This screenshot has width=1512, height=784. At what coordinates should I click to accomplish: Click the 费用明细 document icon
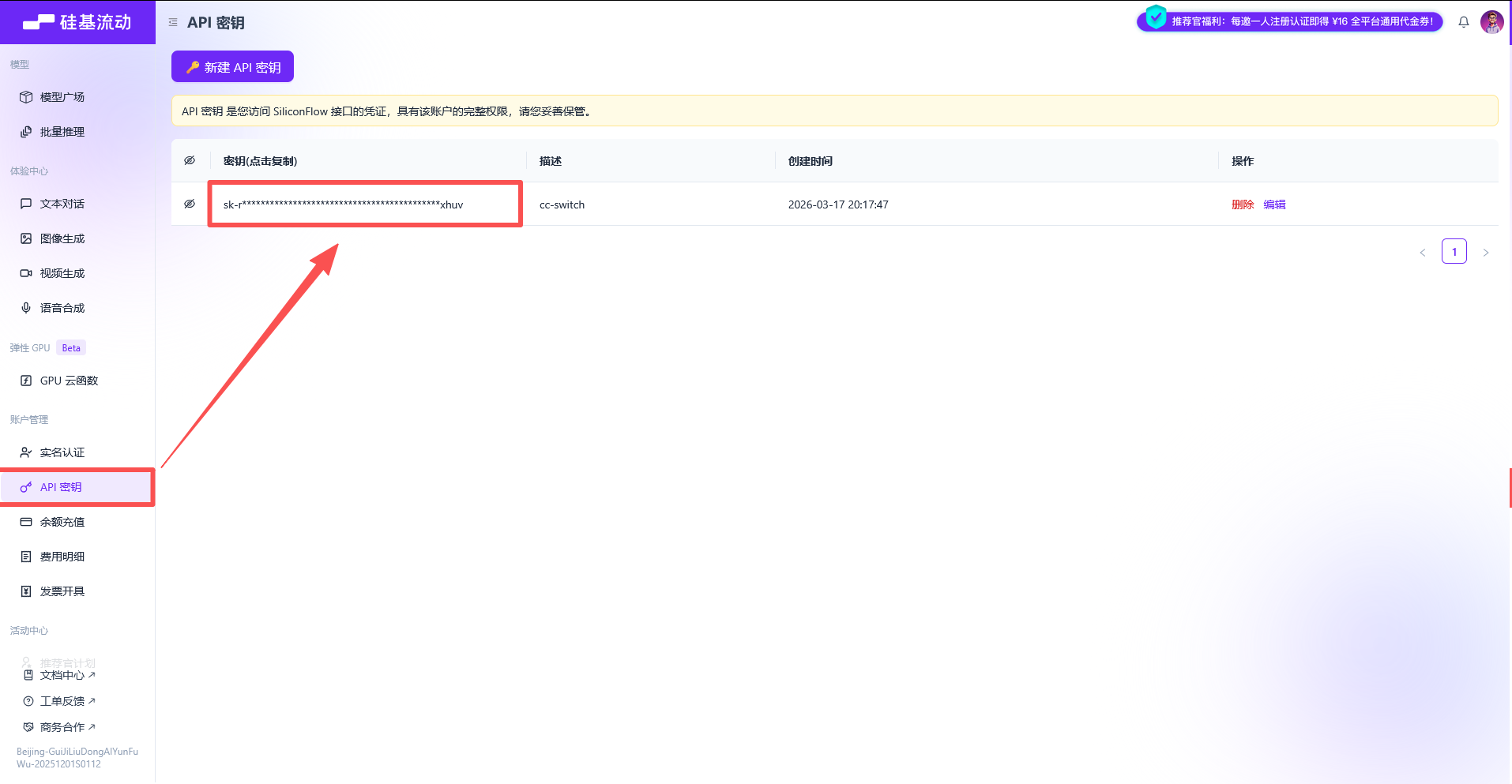click(26, 557)
